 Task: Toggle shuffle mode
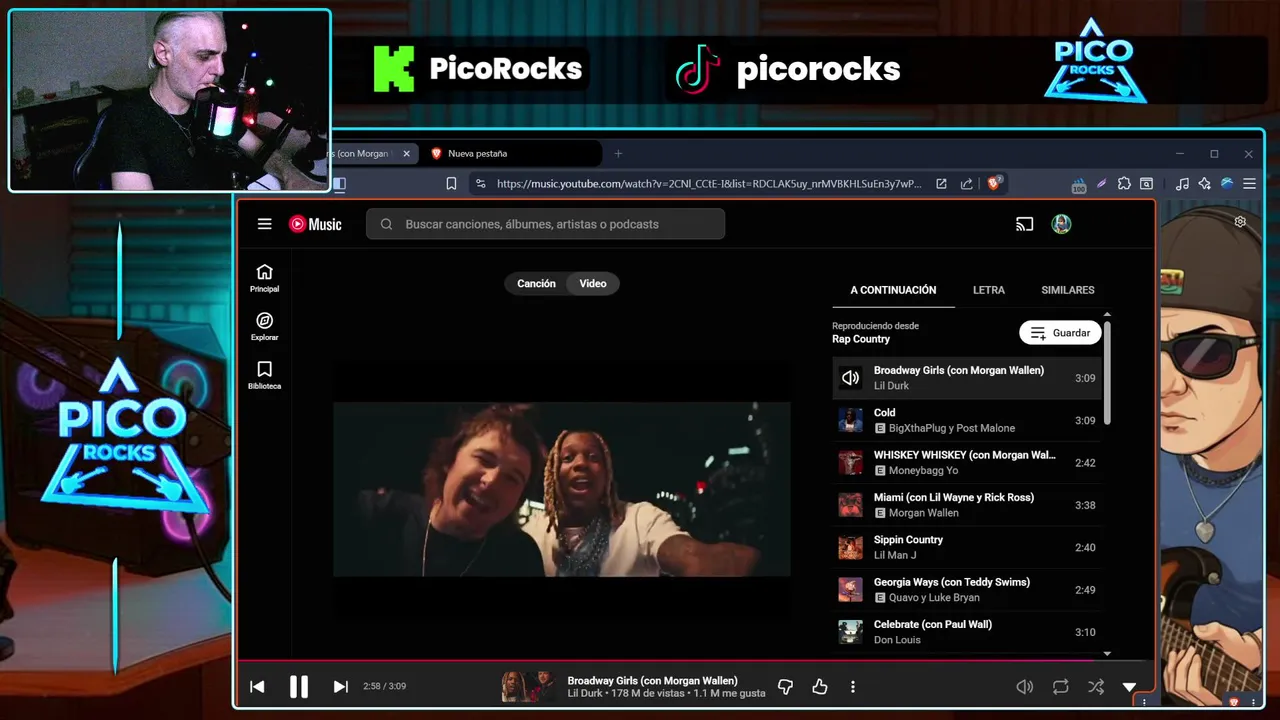1096,686
